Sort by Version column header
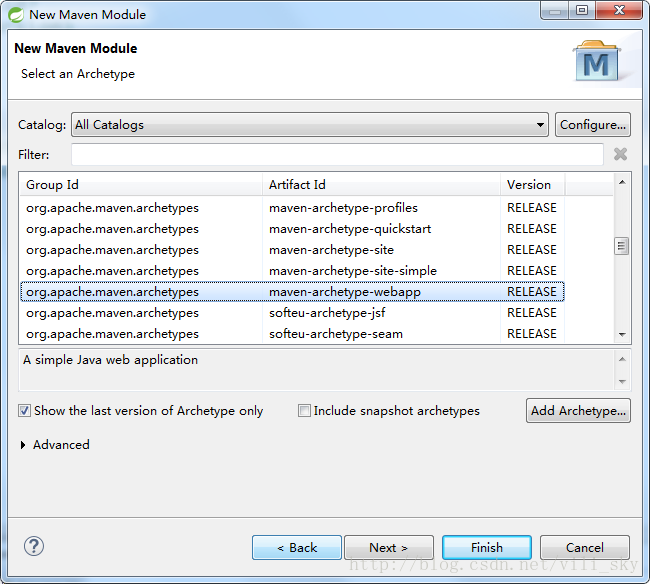The width and height of the screenshot is (650, 584). pos(533,185)
